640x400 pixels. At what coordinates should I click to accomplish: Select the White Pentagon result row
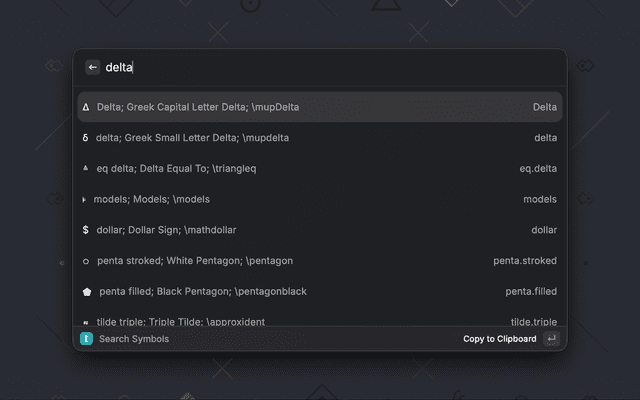click(x=320, y=261)
